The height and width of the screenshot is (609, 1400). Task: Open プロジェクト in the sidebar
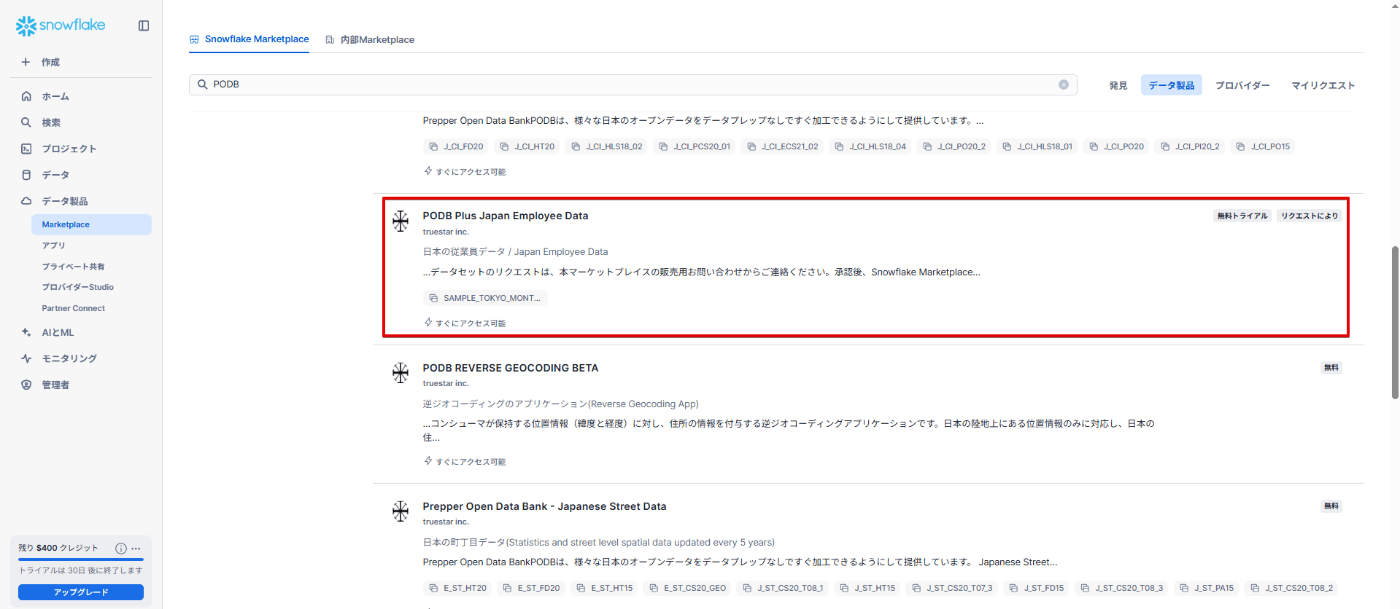coord(68,149)
